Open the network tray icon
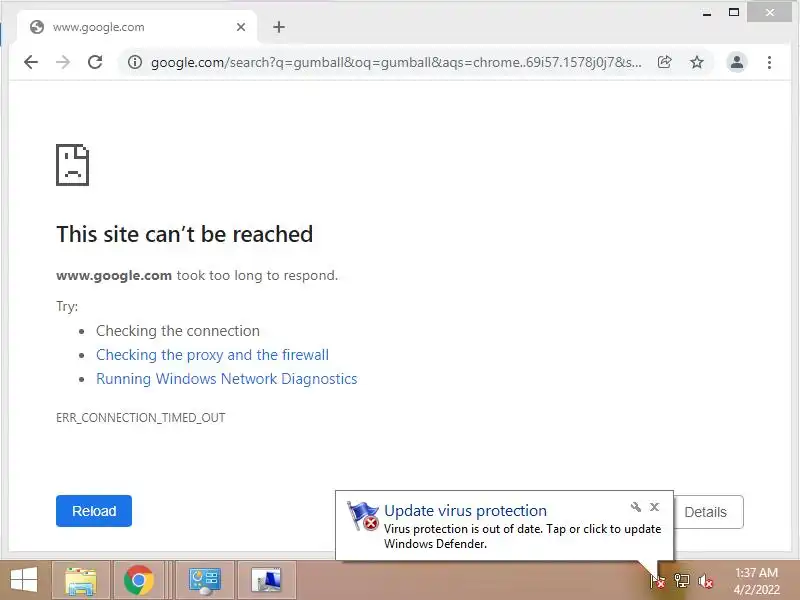The image size is (800, 600). click(682, 581)
